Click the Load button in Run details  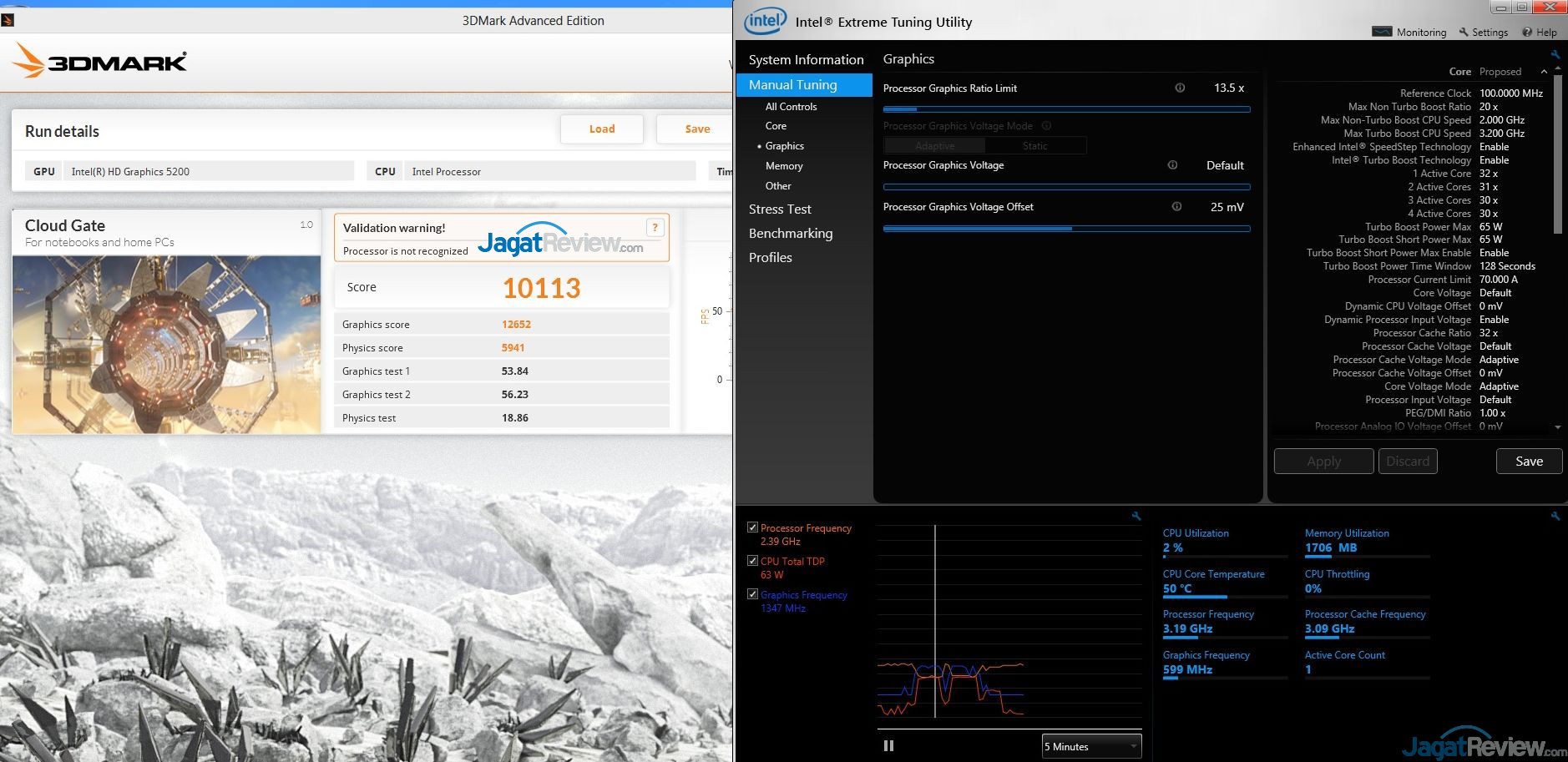coord(601,129)
